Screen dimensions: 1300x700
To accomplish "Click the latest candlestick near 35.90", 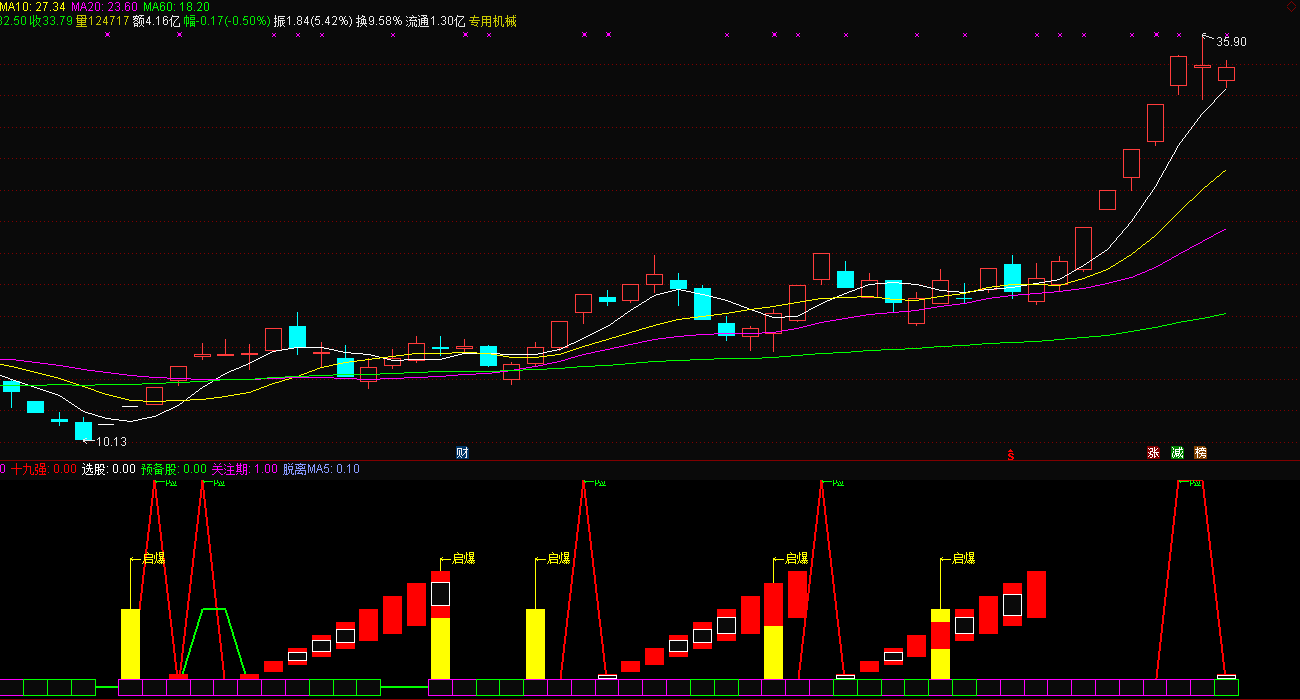I will [1226, 74].
